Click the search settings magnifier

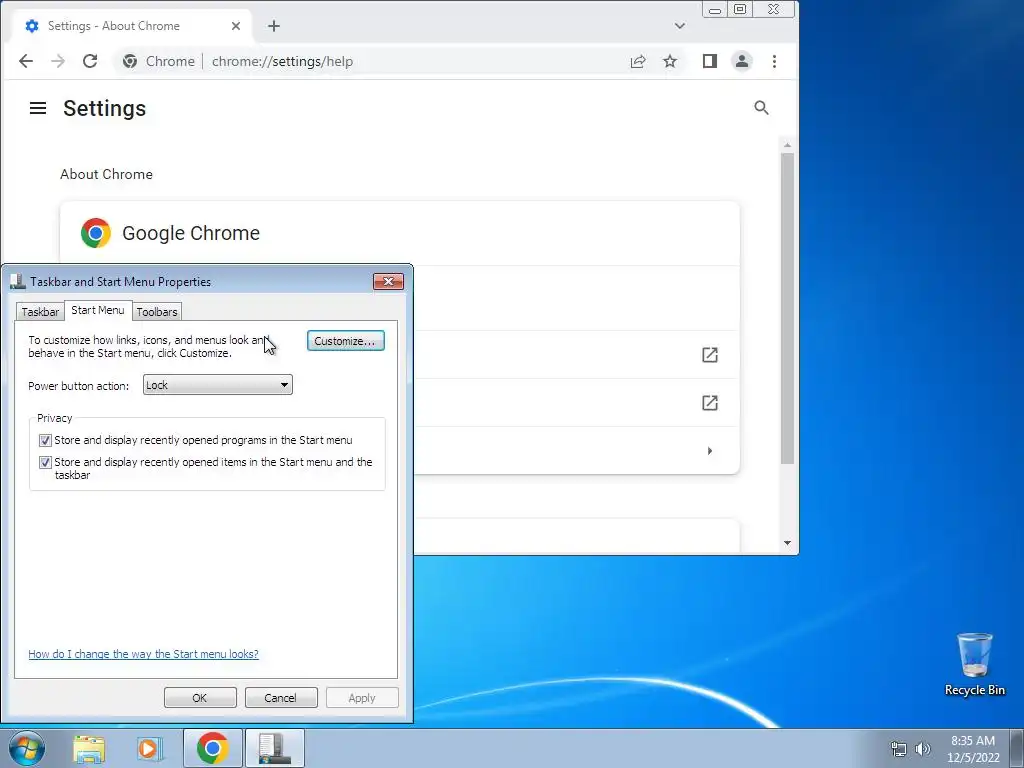pyautogui.click(x=761, y=108)
